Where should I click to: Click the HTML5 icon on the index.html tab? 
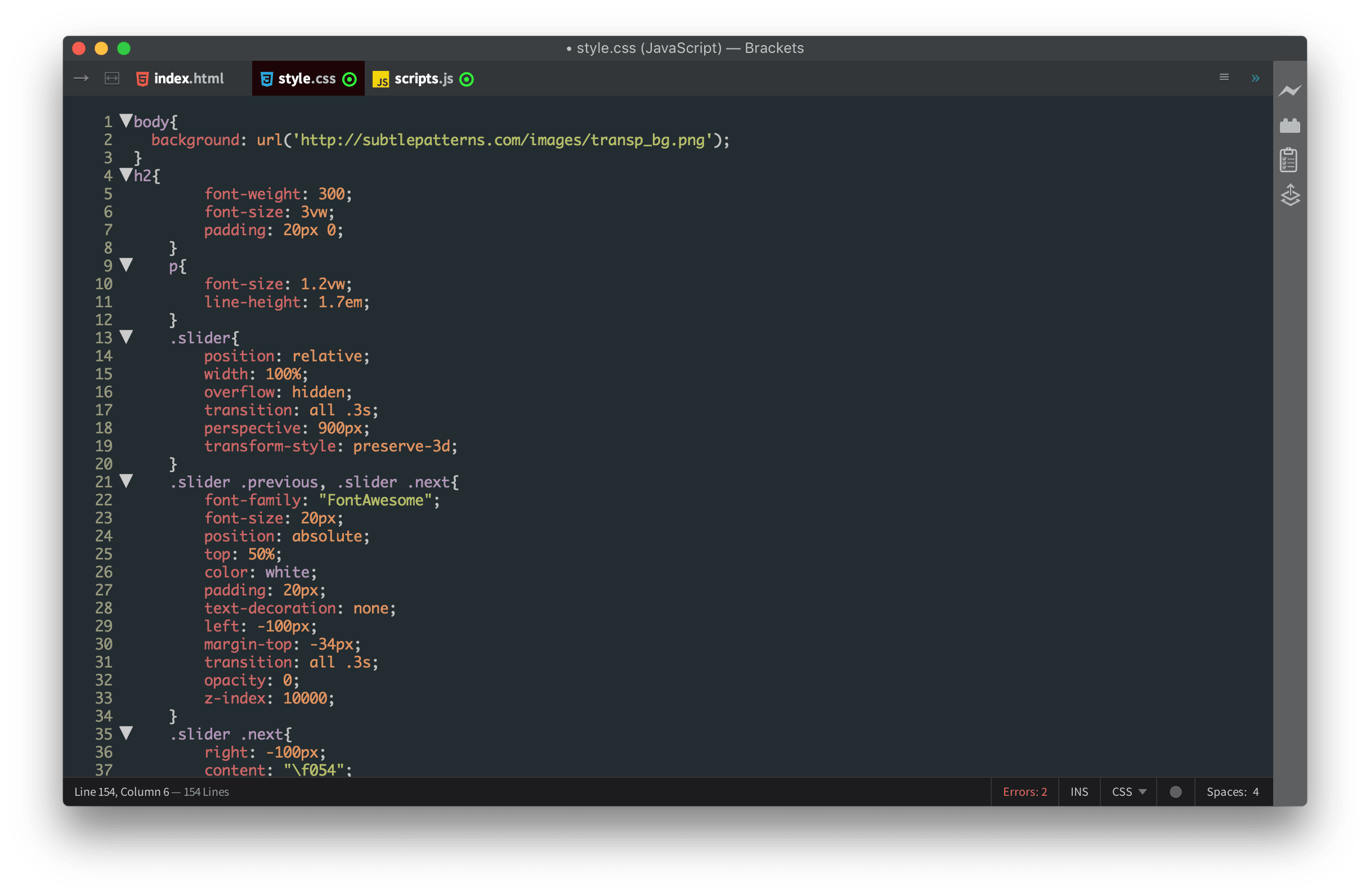[x=142, y=79]
